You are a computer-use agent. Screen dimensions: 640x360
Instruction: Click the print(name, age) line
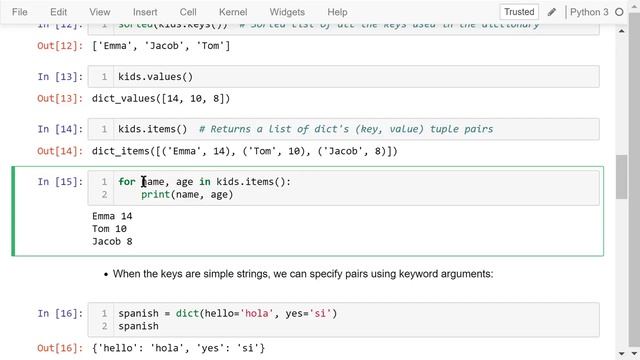point(187,194)
